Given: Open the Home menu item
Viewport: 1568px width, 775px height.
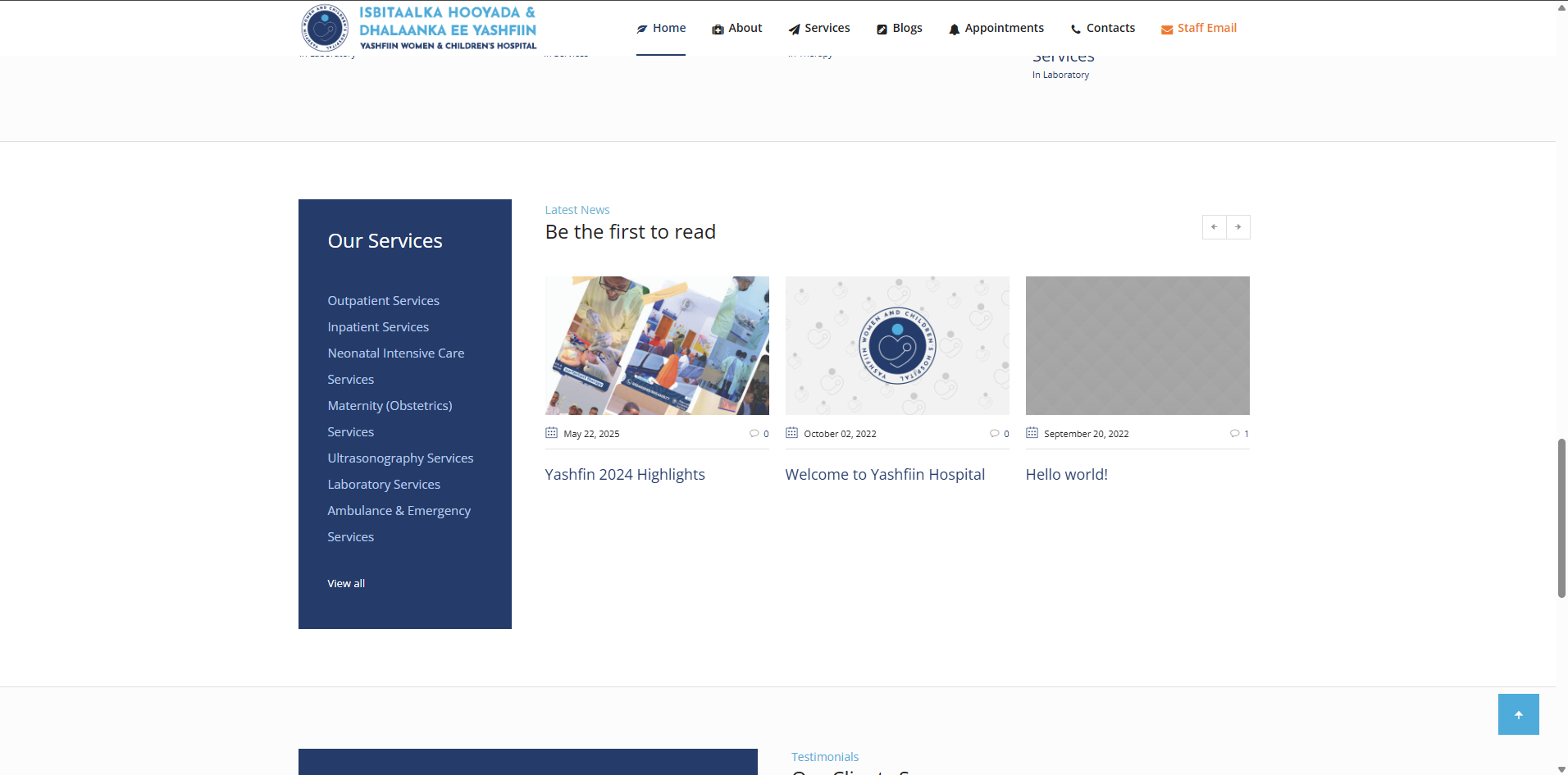Looking at the screenshot, I should (661, 28).
